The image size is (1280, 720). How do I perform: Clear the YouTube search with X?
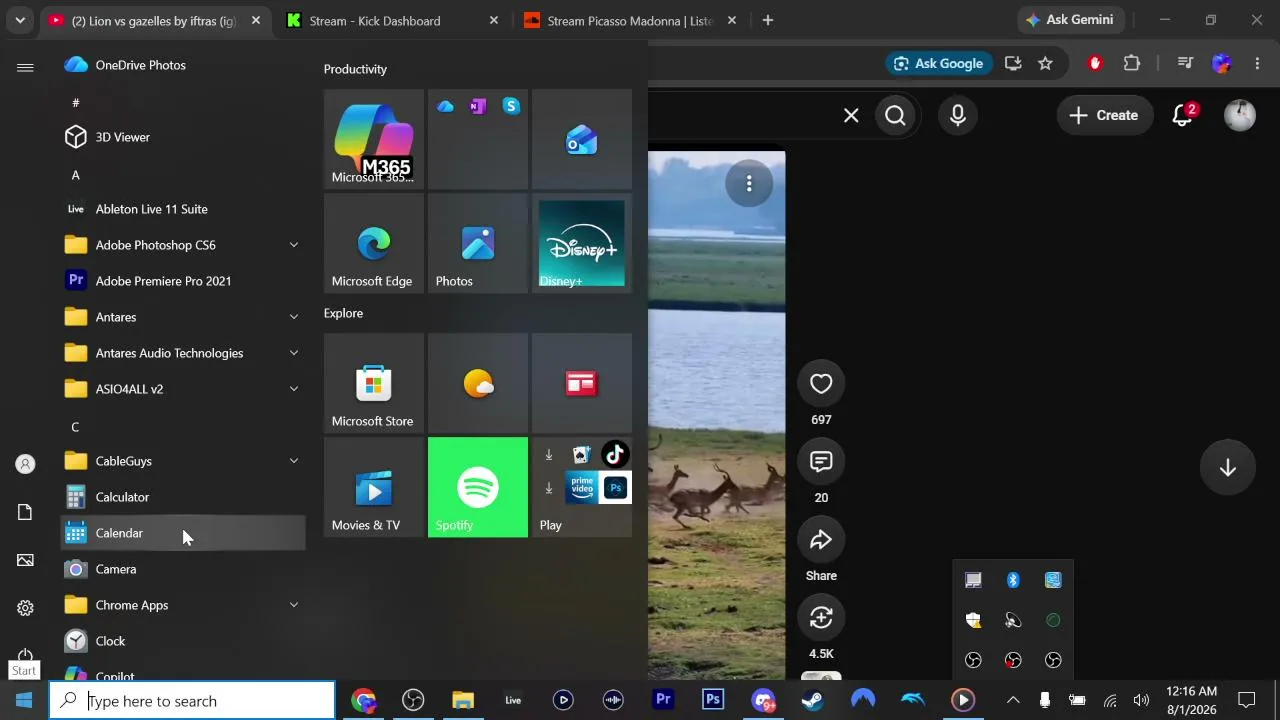tap(851, 116)
